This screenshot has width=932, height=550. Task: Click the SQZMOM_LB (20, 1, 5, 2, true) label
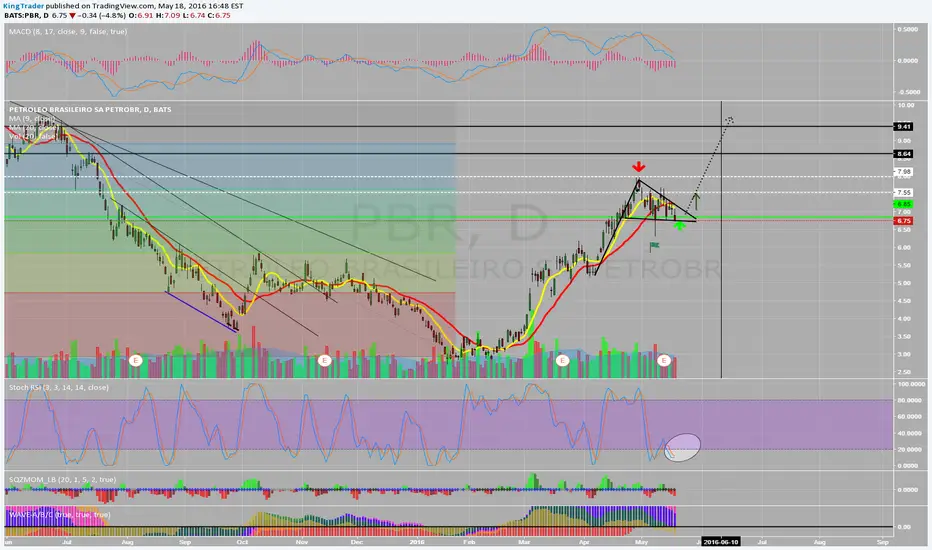[62, 479]
